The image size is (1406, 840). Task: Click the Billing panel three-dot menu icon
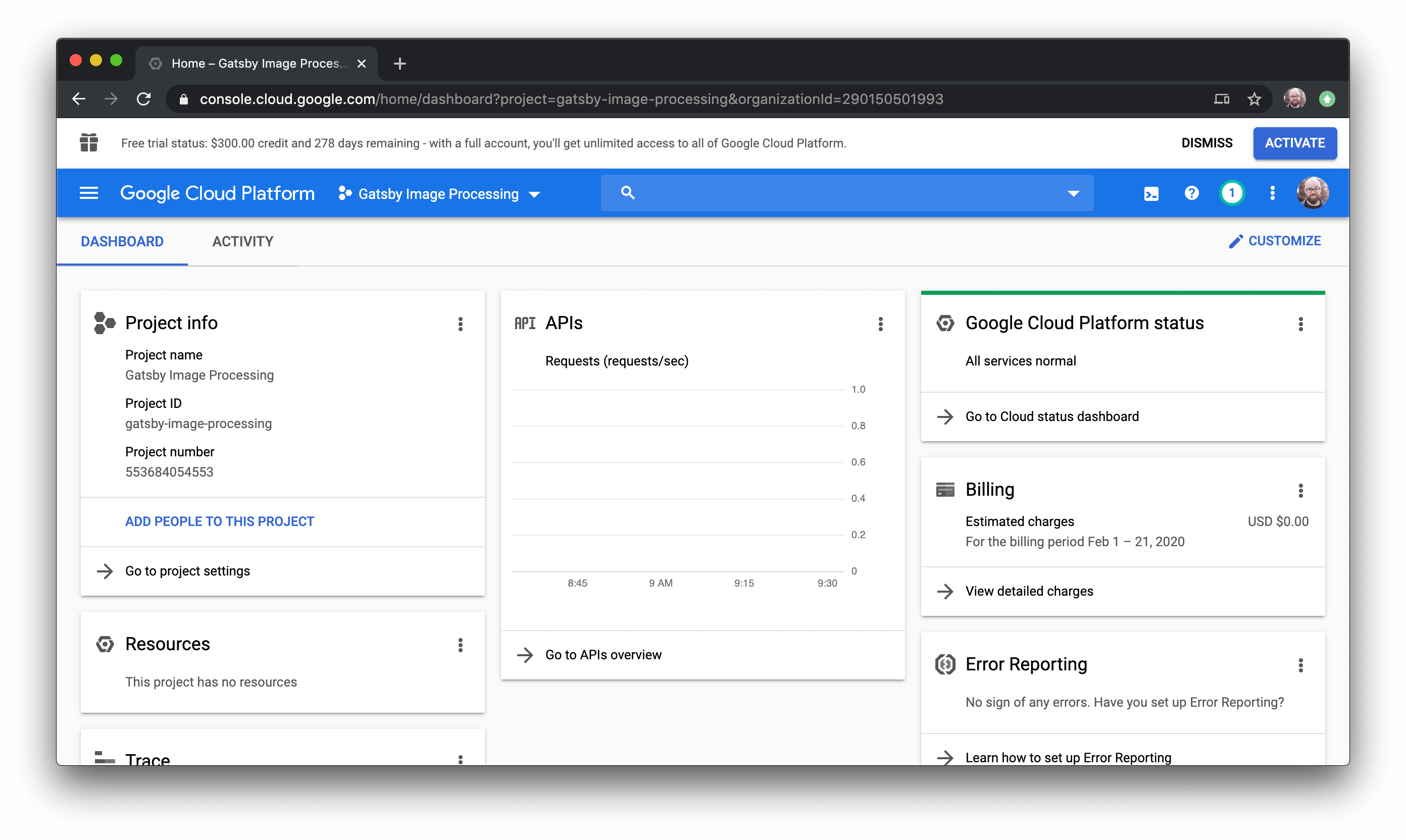click(x=1301, y=491)
